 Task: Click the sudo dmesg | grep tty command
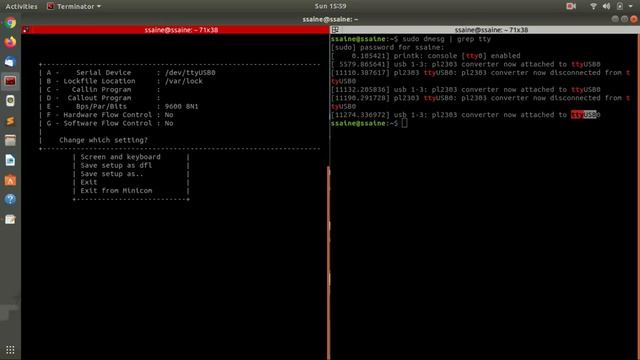pyautogui.click(x=446, y=39)
